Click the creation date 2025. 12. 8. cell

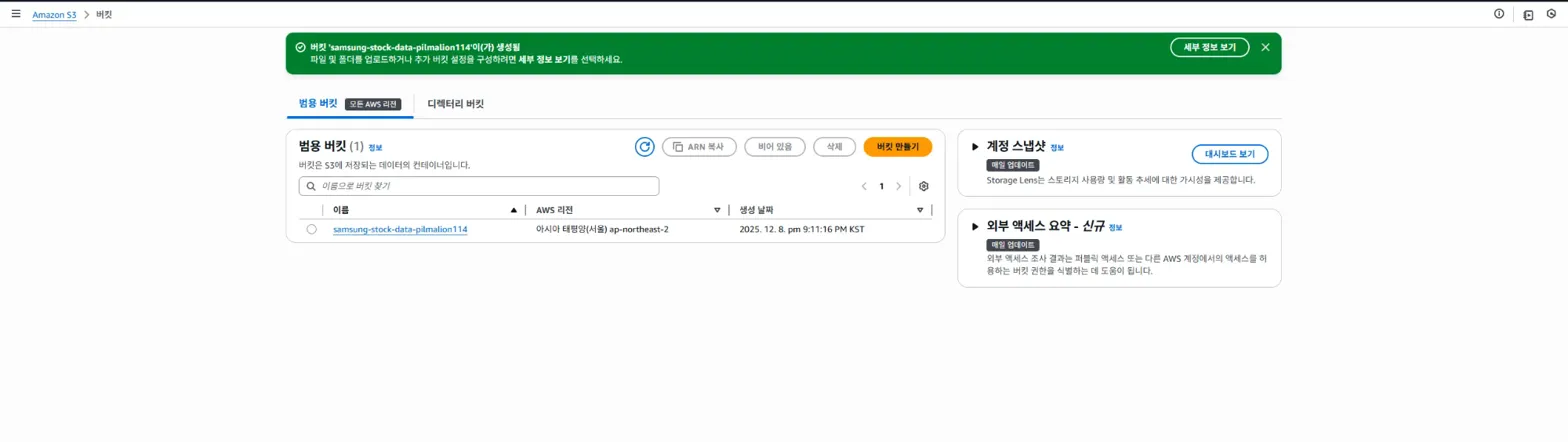(x=801, y=229)
